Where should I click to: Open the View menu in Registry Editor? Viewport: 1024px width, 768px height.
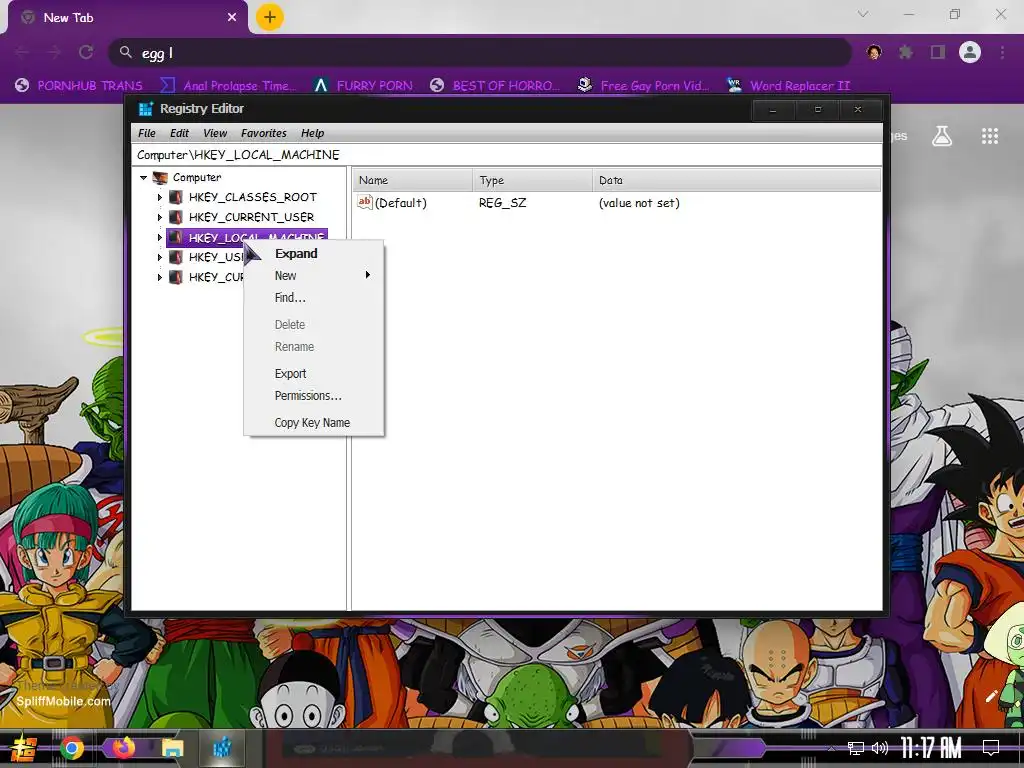(215, 133)
